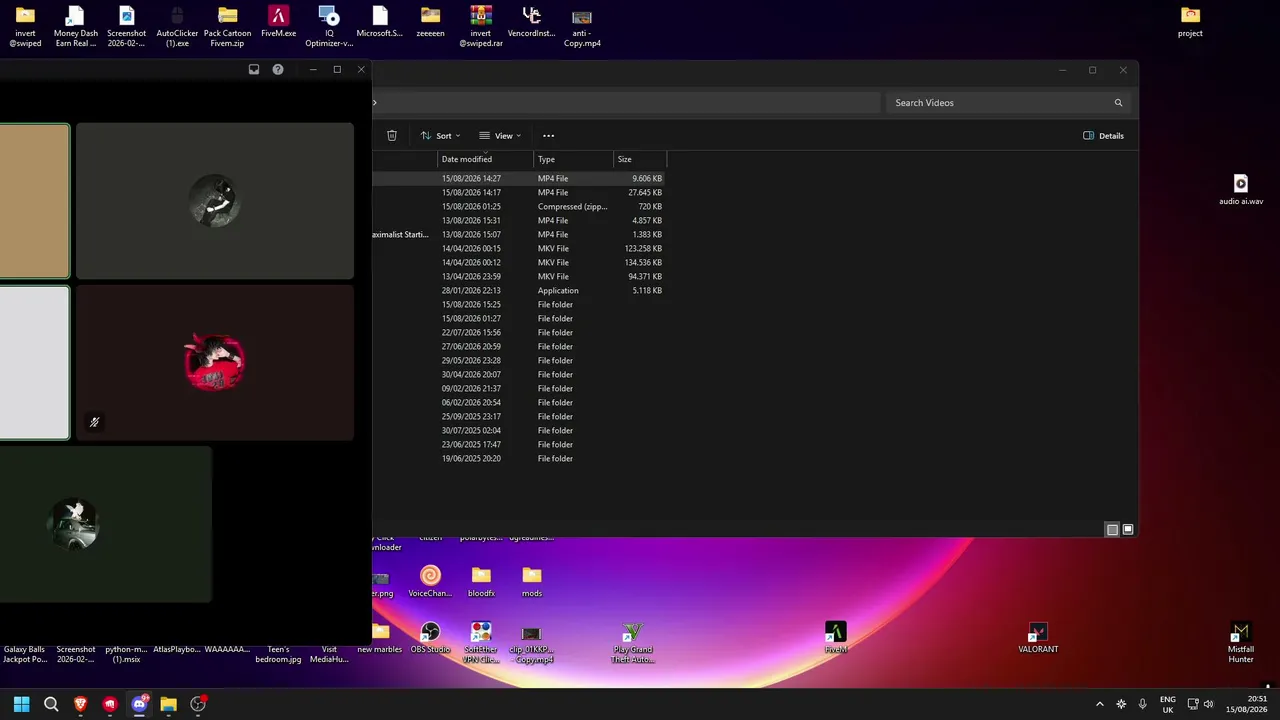1280x720 pixels.
Task: Open the red app icon on the taskbar
Action: 110,704
